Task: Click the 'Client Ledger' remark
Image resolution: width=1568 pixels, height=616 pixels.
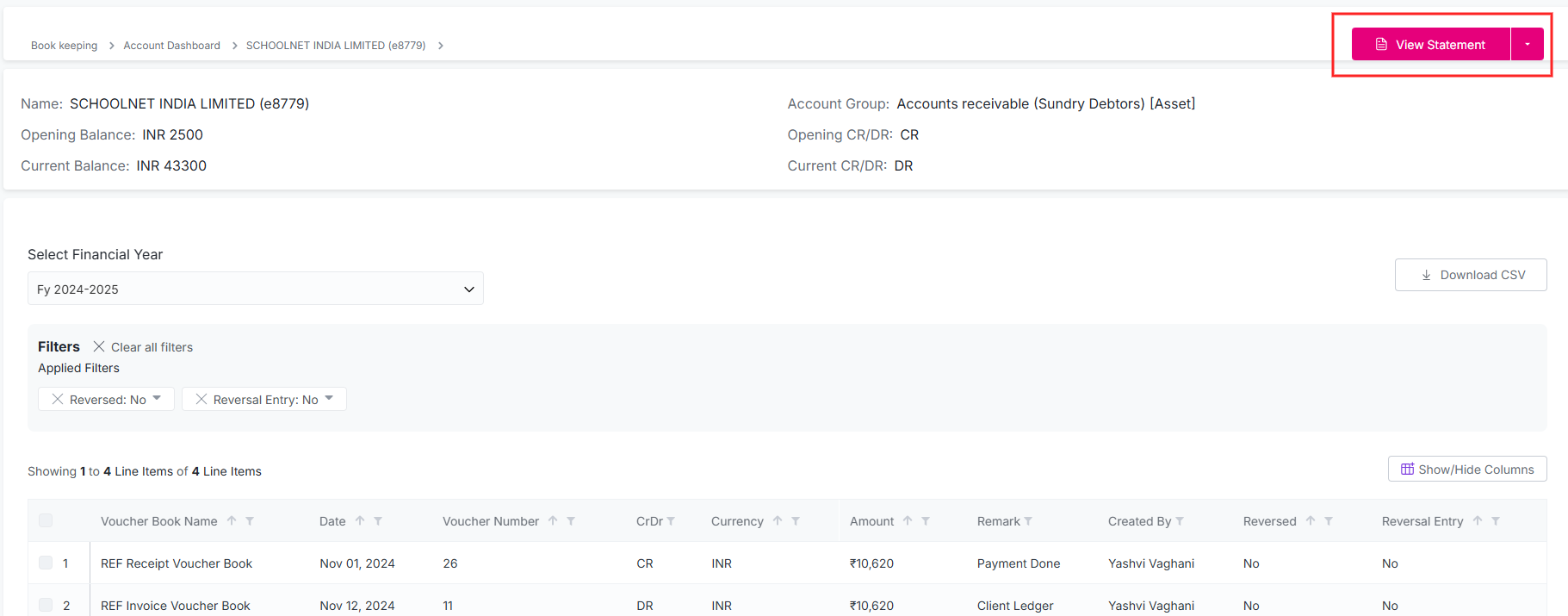Action: (1015, 606)
